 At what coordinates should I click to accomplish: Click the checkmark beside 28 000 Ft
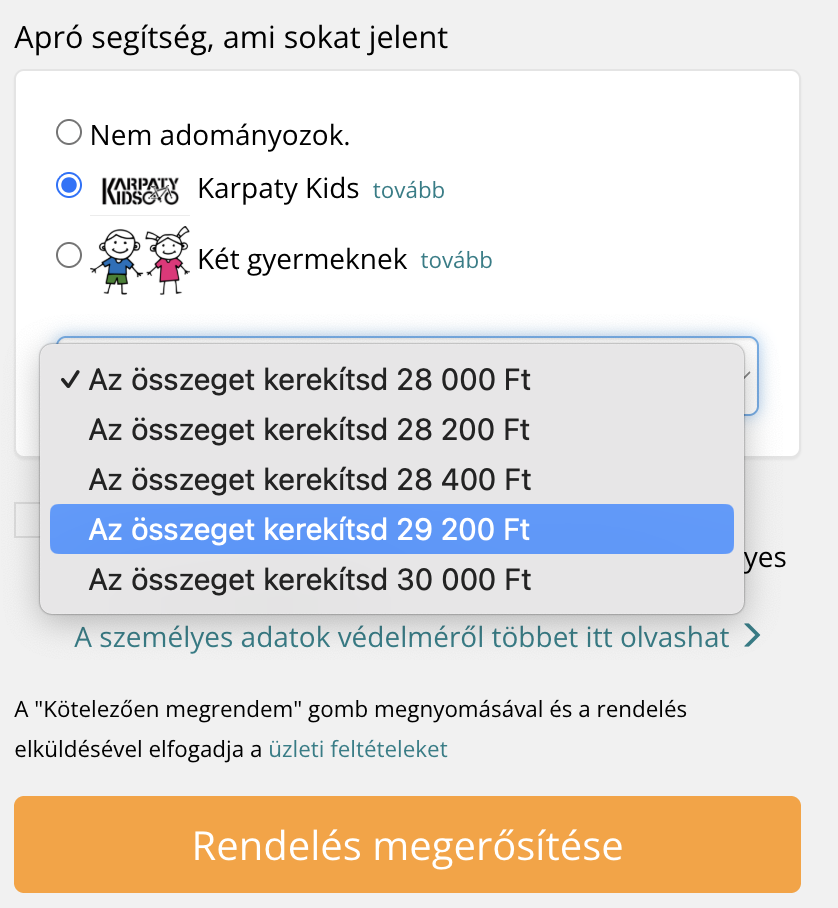(x=69, y=379)
